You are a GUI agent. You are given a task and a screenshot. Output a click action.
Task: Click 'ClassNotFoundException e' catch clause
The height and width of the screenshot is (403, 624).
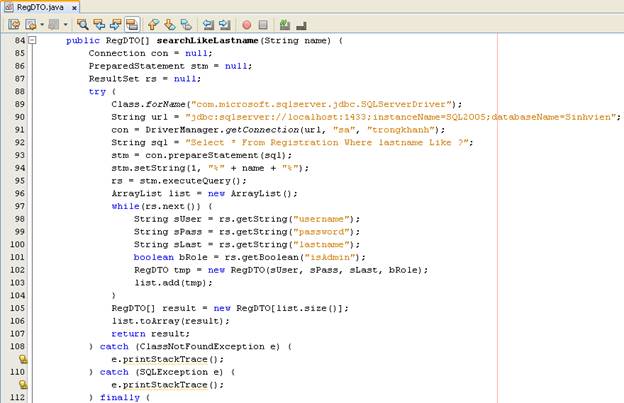(x=207, y=346)
